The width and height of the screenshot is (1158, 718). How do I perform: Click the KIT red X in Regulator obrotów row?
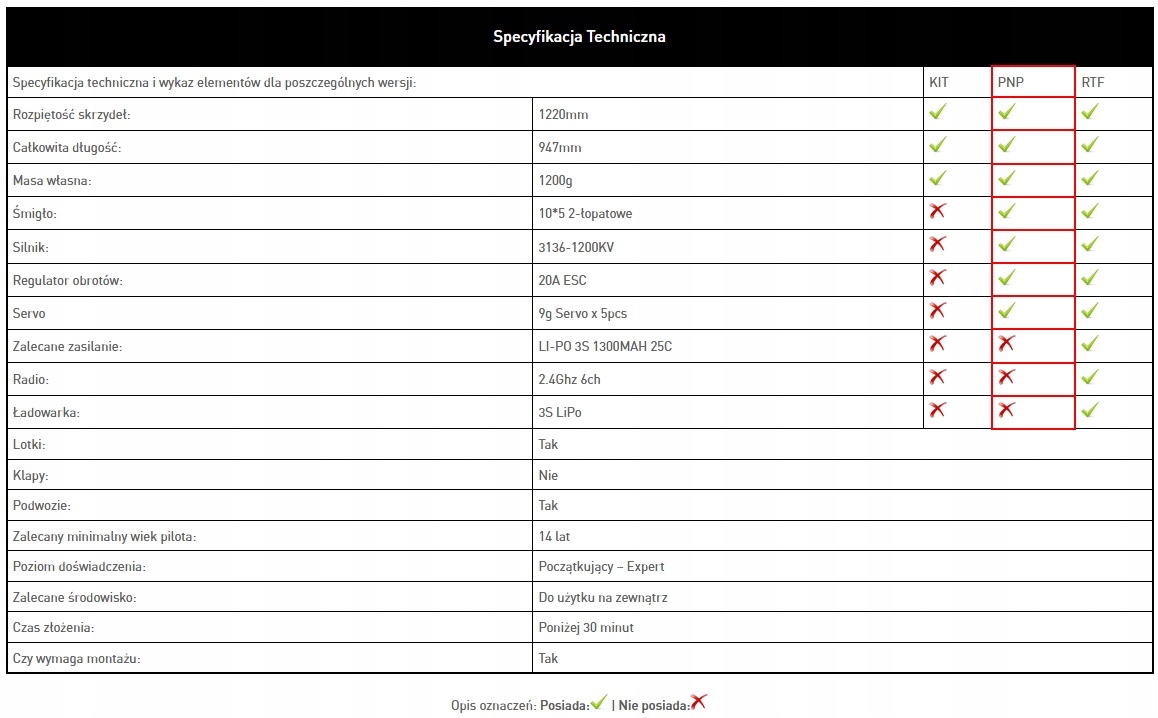point(937,277)
